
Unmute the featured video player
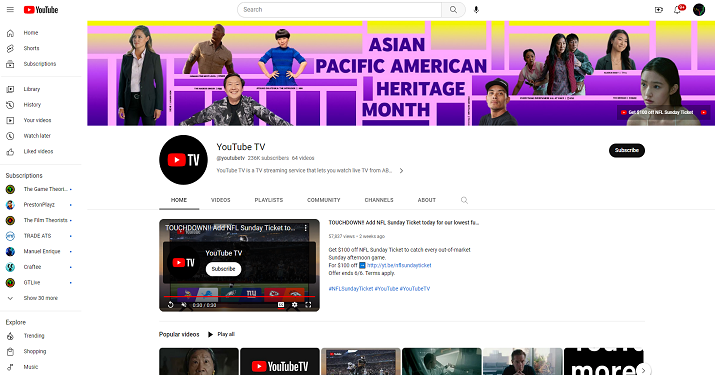[x=184, y=305]
